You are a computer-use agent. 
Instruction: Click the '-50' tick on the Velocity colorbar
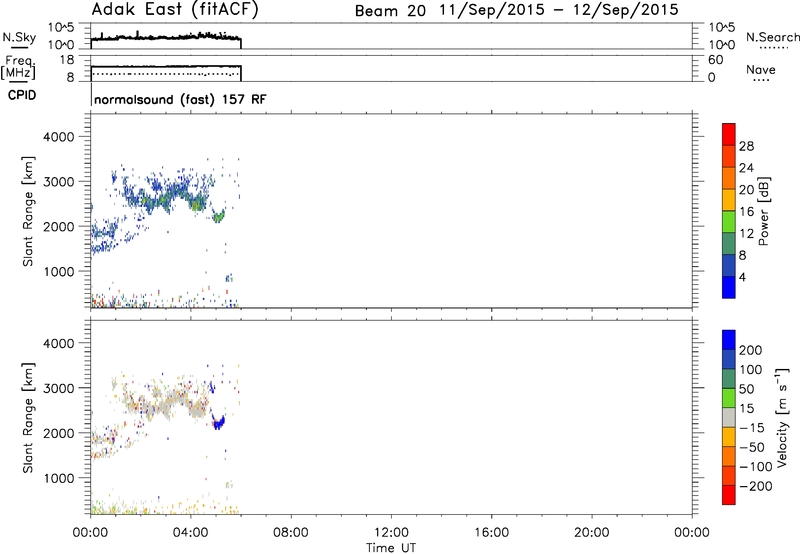click(x=752, y=447)
